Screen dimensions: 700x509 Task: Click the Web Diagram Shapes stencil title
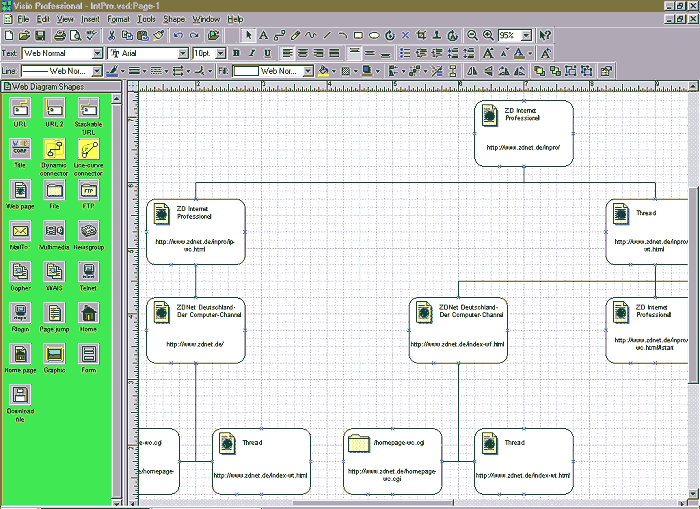tap(48, 87)
